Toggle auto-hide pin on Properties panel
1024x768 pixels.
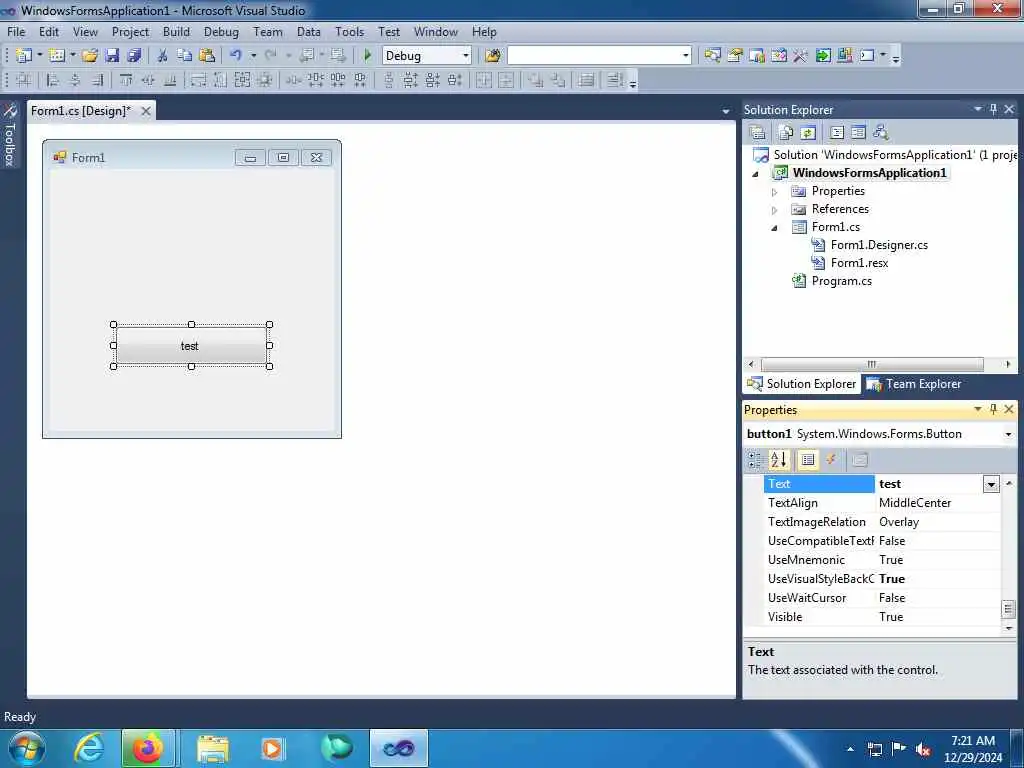click(993, 409)
